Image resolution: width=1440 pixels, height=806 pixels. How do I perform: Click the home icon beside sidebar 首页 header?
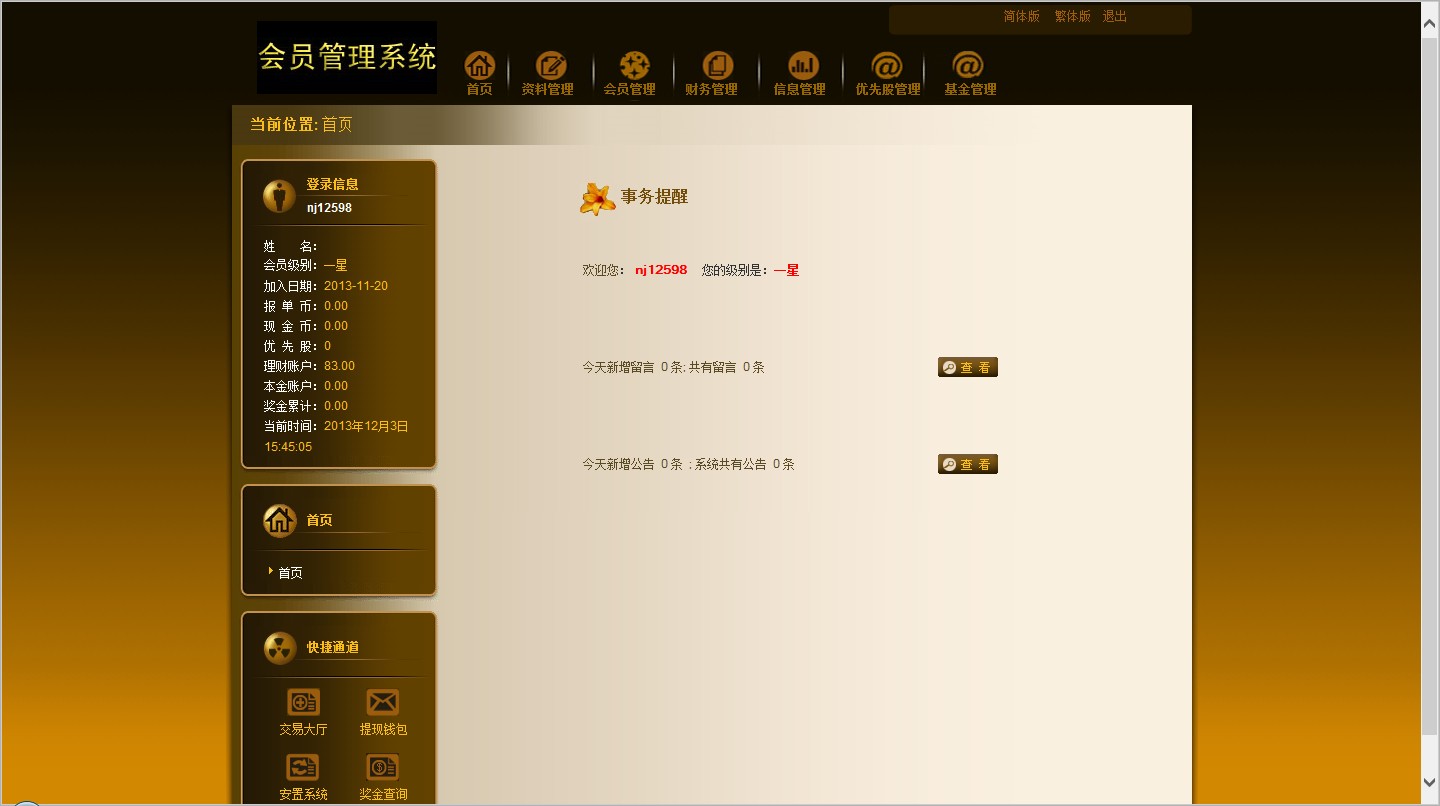[x=279, y=519]
